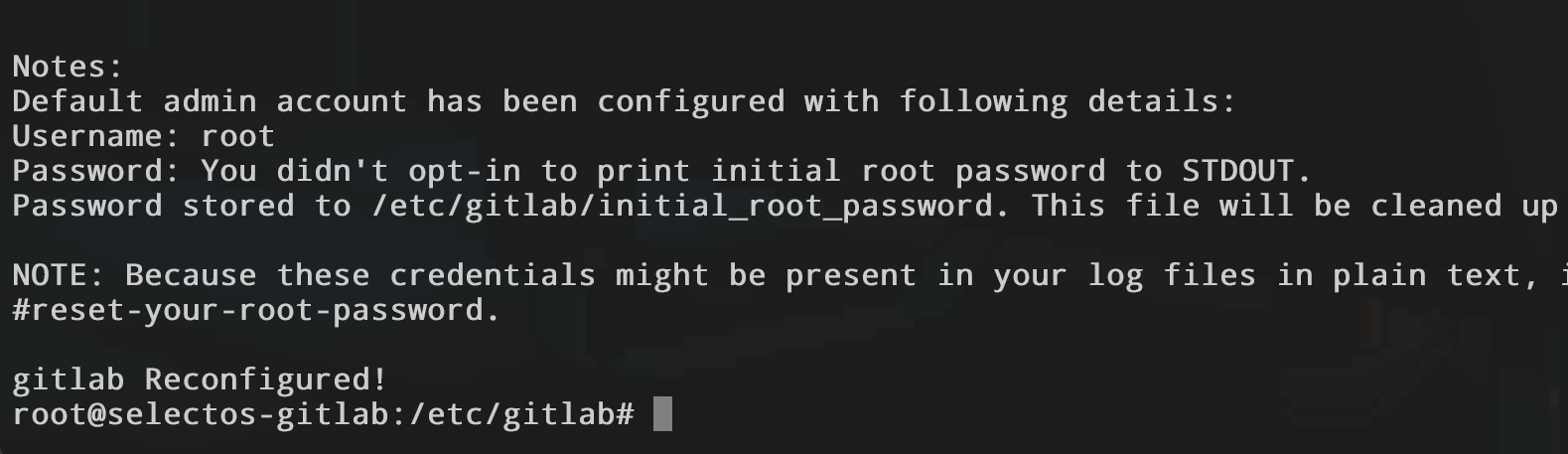Click 'This file will be cleaned up' text
The width and height of the screenshot is (1568, 454).
pyautogui.click(x=1294, y=206)
